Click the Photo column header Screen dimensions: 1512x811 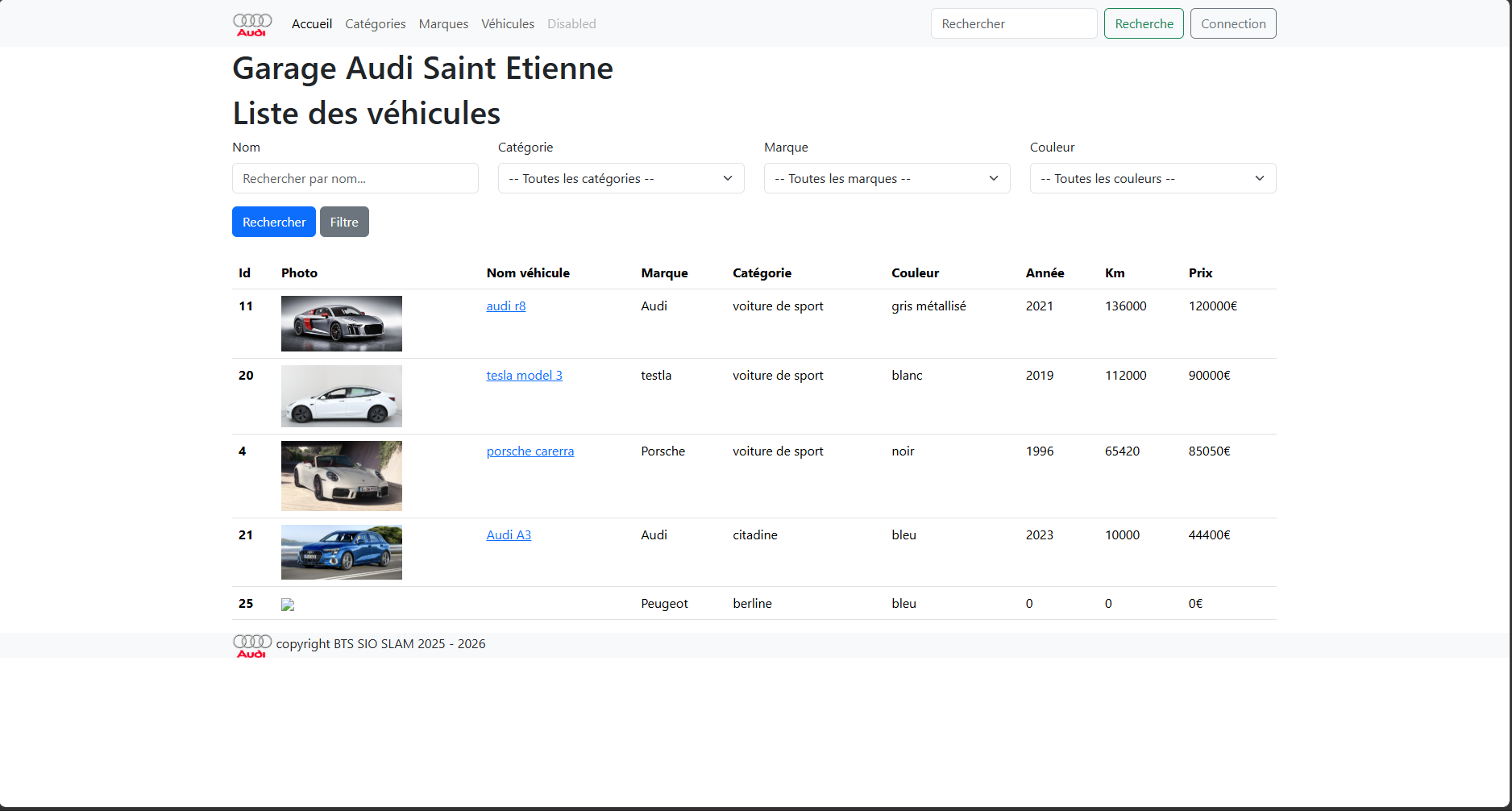tap(299, 273)
